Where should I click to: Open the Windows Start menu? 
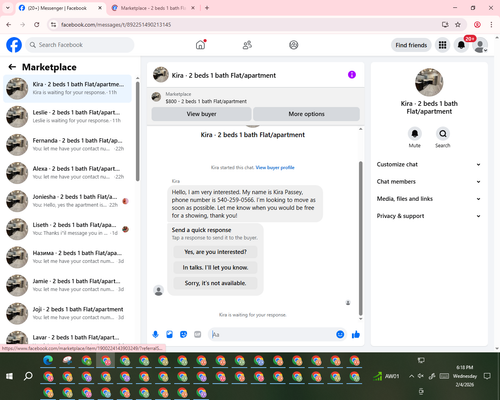click(x=9, y=376)
